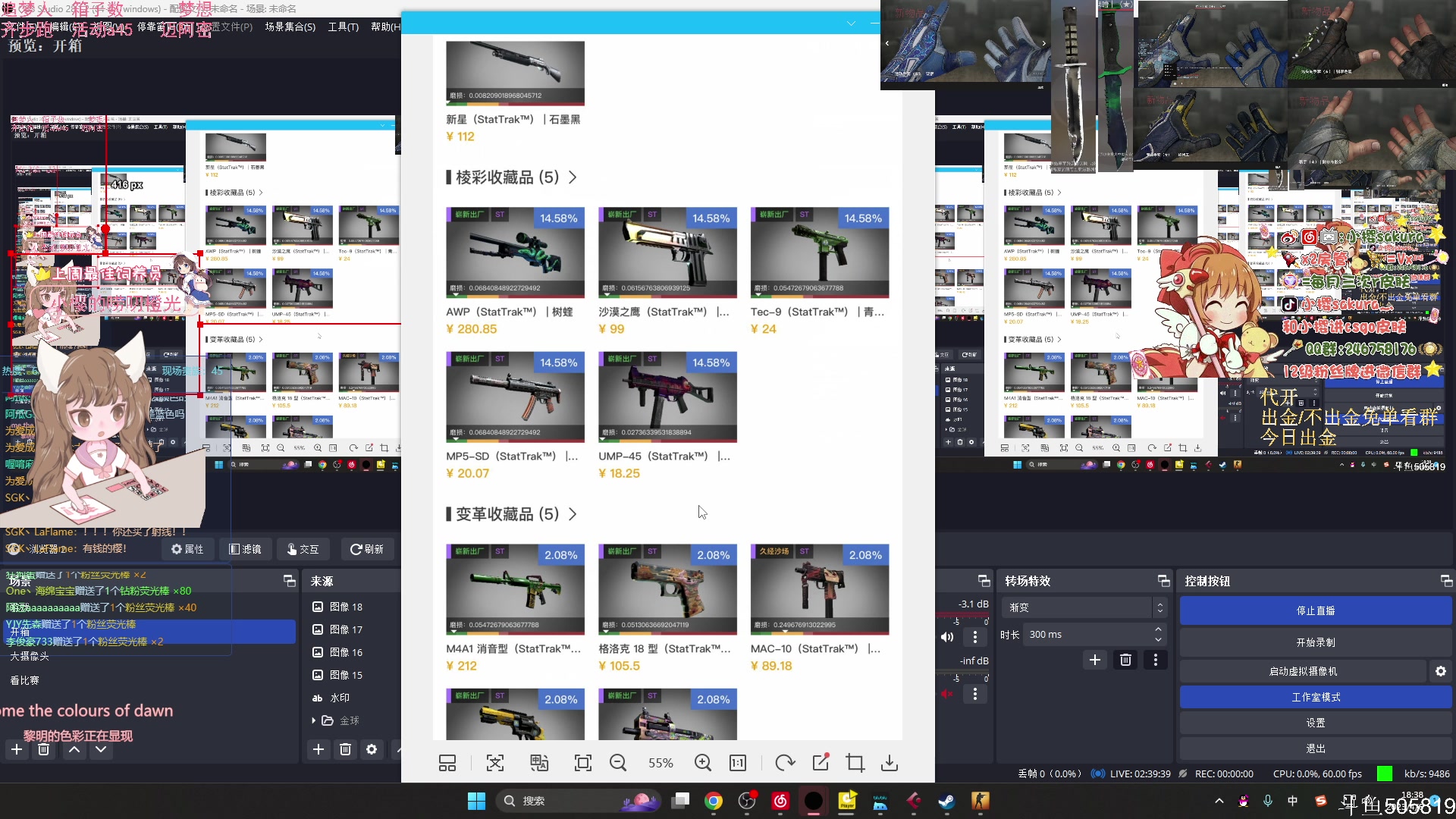Show image at 1:1 actual size
The height and width of the screenshot is (819, 1456).
coord(738,763)
